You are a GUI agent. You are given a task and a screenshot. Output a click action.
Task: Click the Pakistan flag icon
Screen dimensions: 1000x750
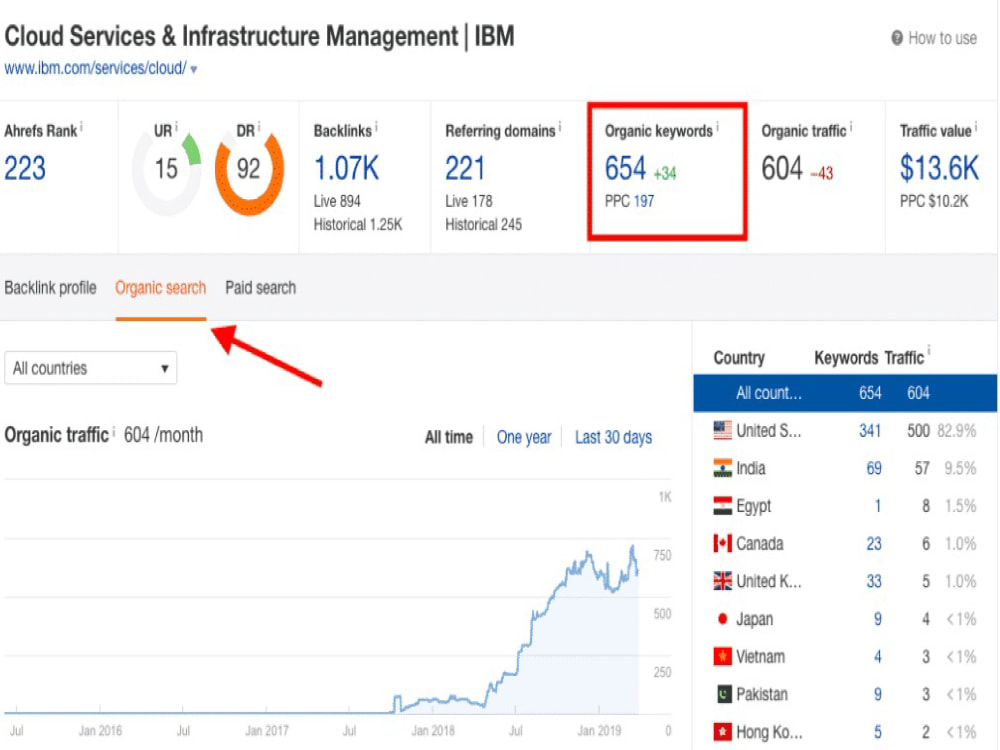tap(723, 694)
